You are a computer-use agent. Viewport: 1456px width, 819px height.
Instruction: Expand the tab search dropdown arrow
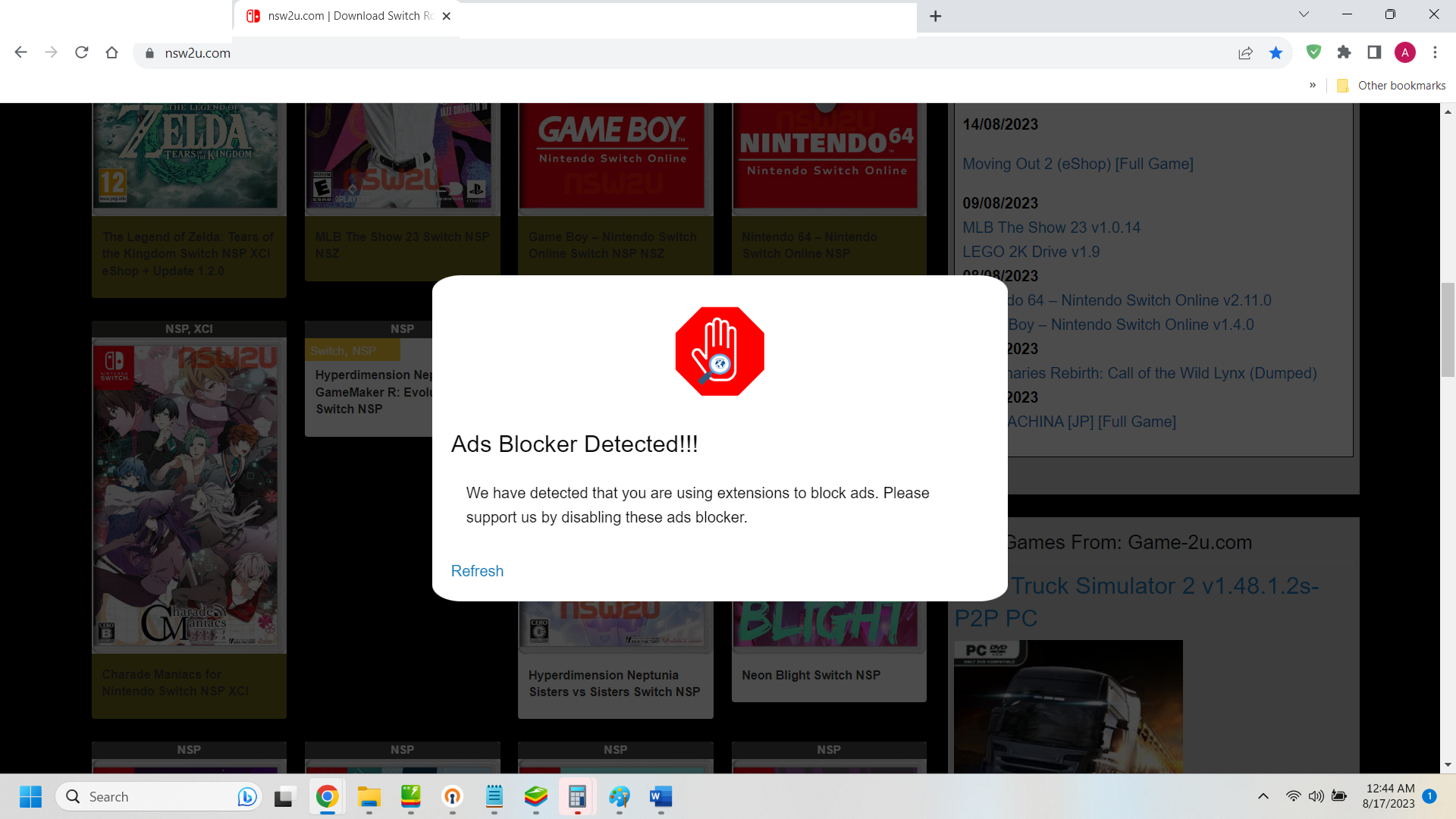(1304, 14)
